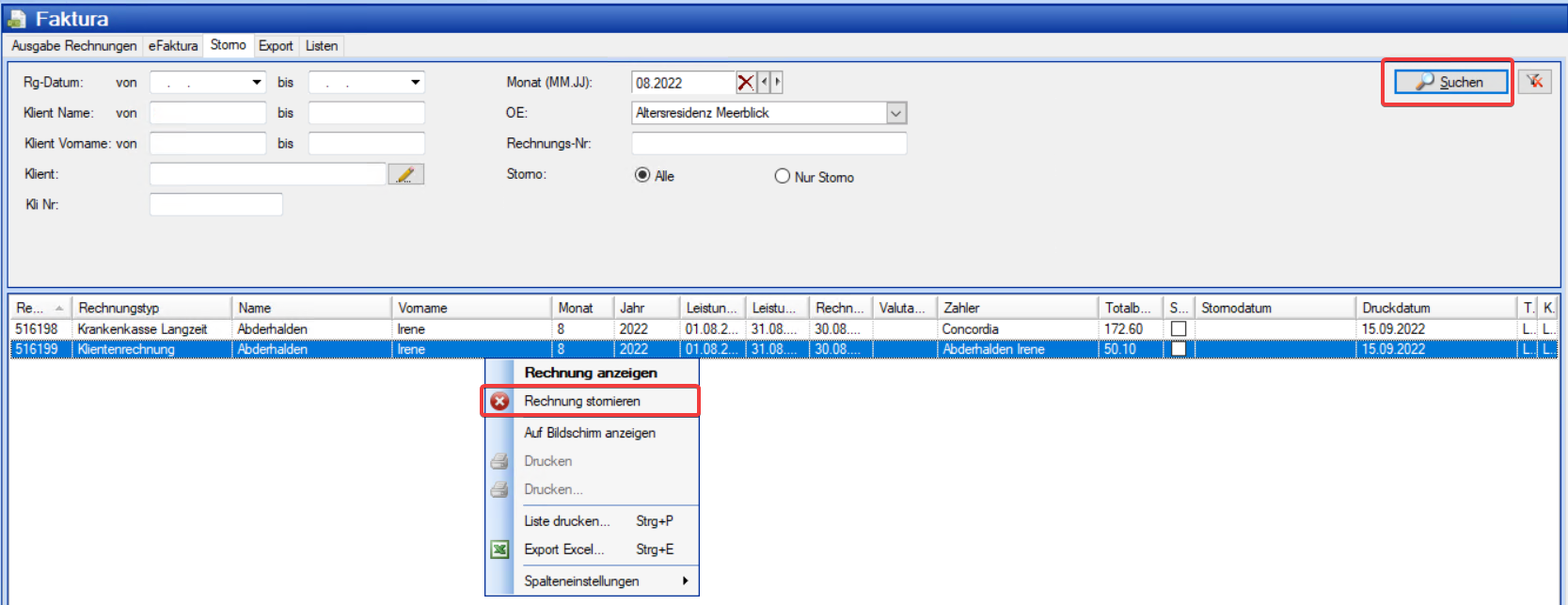Sort by the Jahr column header
The image size is (1568, 605).
pos(646,308)
